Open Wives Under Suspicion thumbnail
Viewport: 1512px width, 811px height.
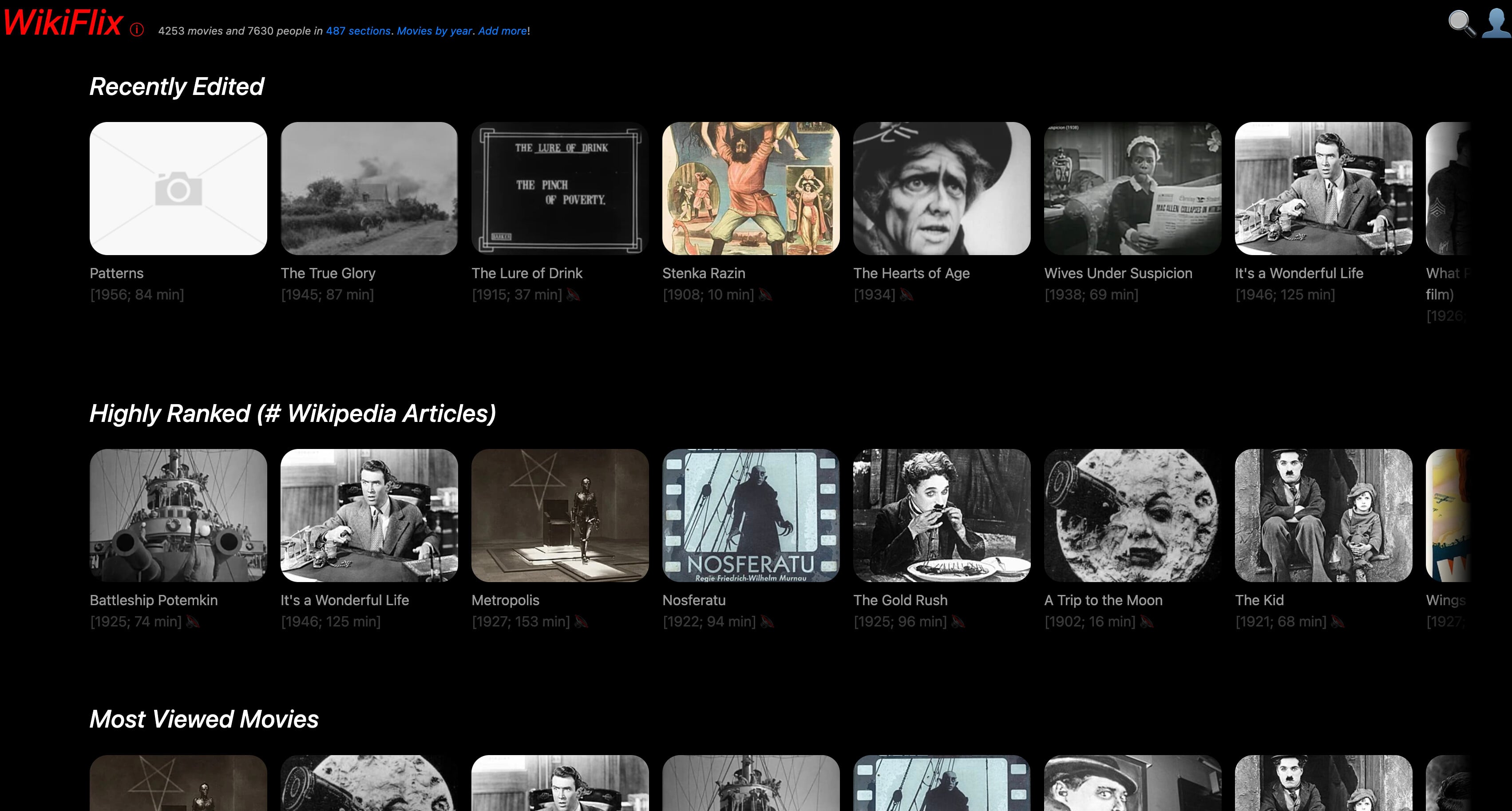coord(1132,188)
